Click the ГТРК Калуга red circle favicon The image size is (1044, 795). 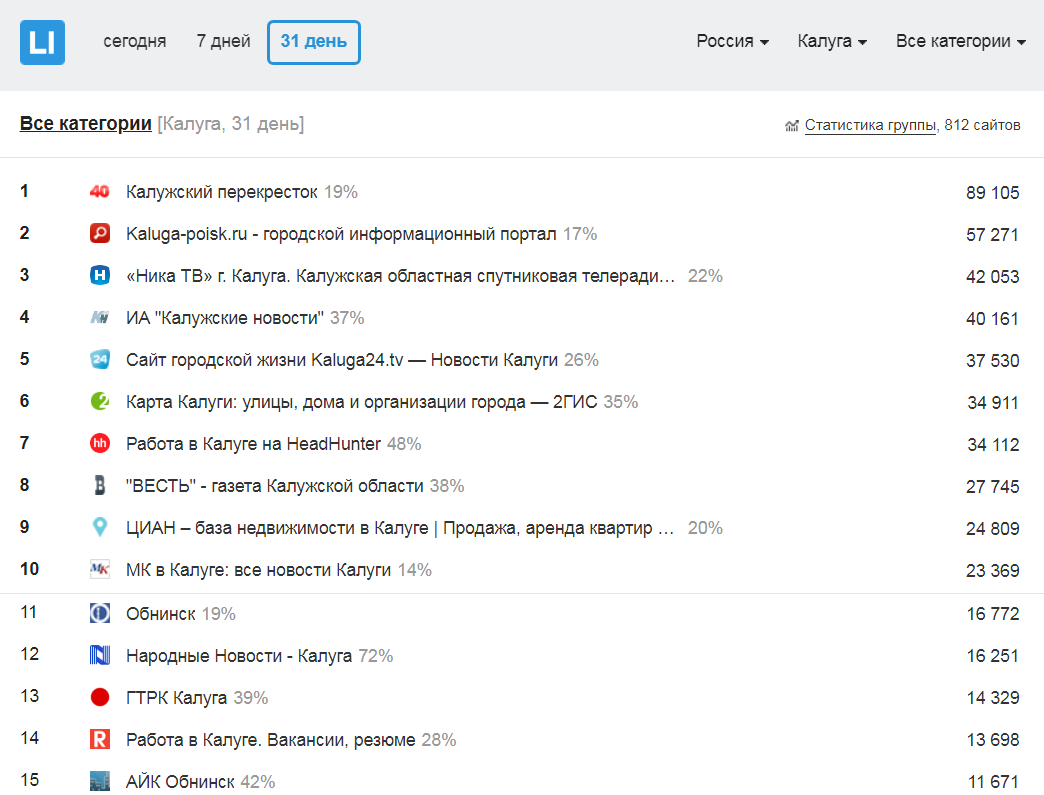click(x=99, y=698)
